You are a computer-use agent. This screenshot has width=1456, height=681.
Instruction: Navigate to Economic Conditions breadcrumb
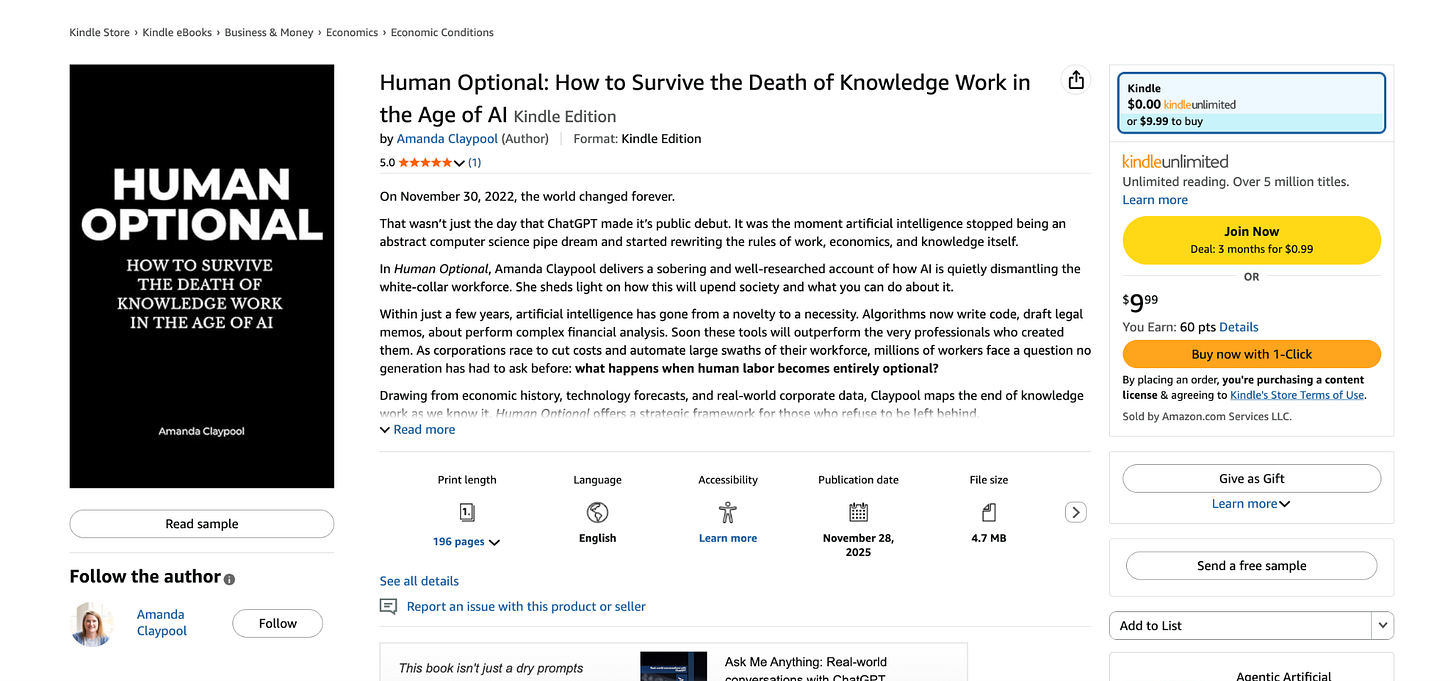pos(442,32)
